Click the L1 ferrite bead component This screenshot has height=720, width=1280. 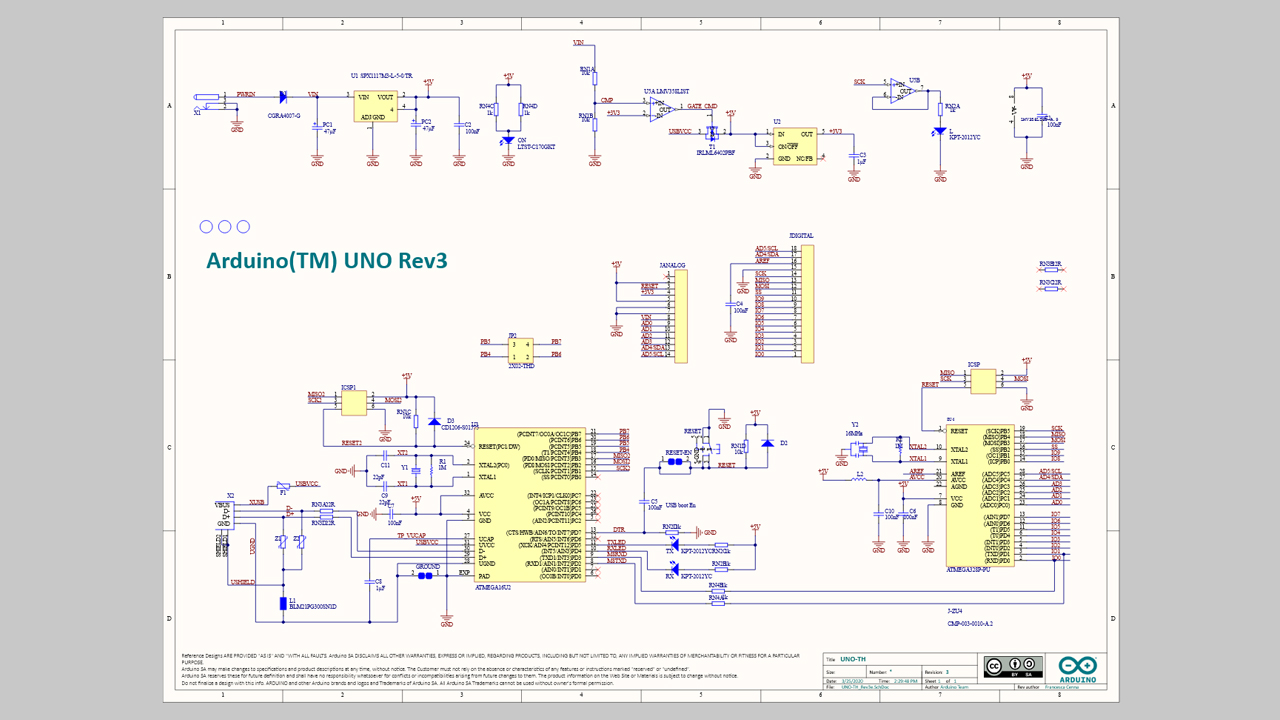(x=285, y=603)
